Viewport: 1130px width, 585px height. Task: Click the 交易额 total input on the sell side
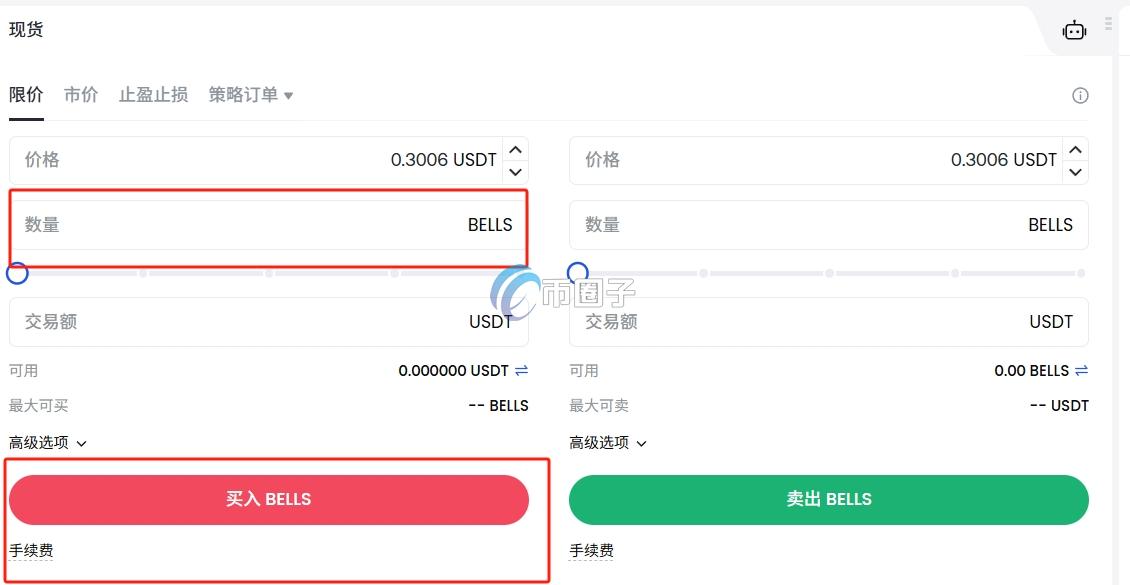829,321
